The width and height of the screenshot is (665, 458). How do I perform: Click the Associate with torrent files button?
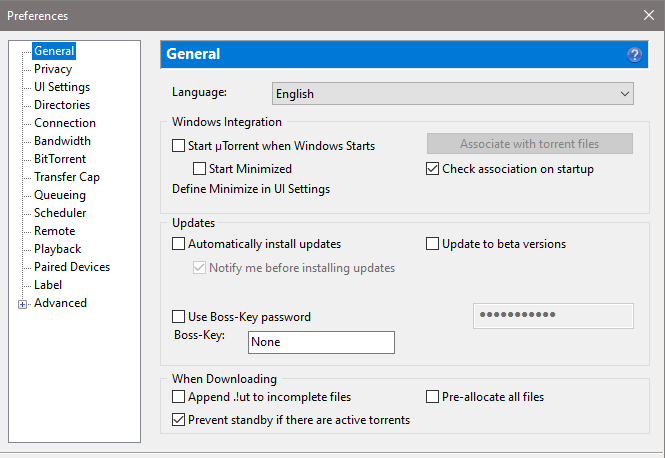[530, 144]
